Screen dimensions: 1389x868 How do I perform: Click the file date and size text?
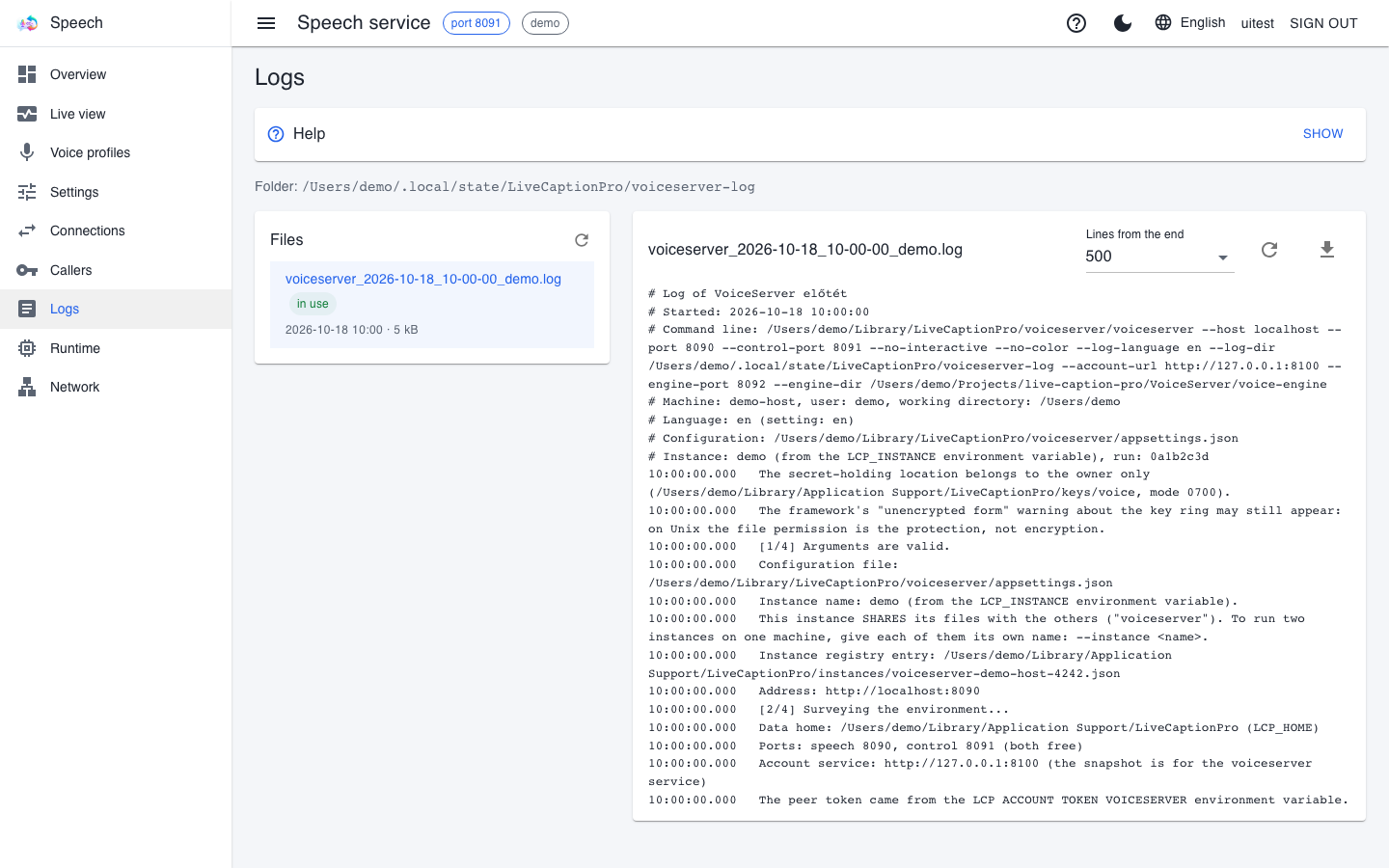click(352, 330)
